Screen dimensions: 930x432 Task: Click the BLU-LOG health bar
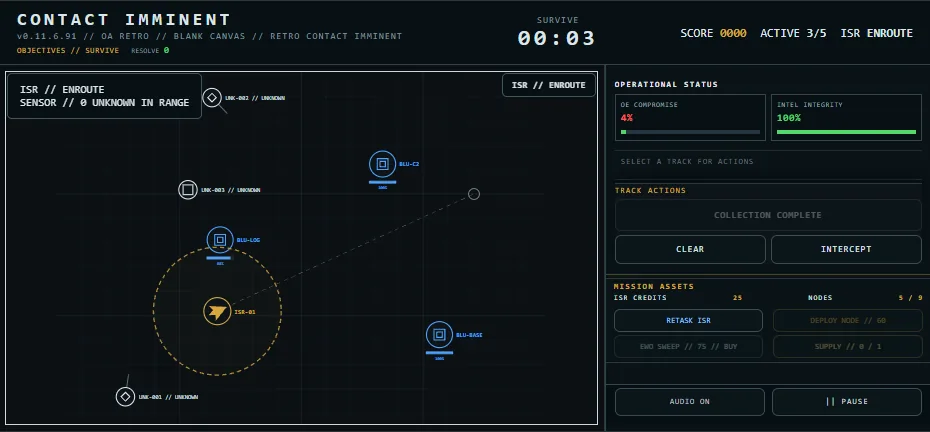coord(219,258)
